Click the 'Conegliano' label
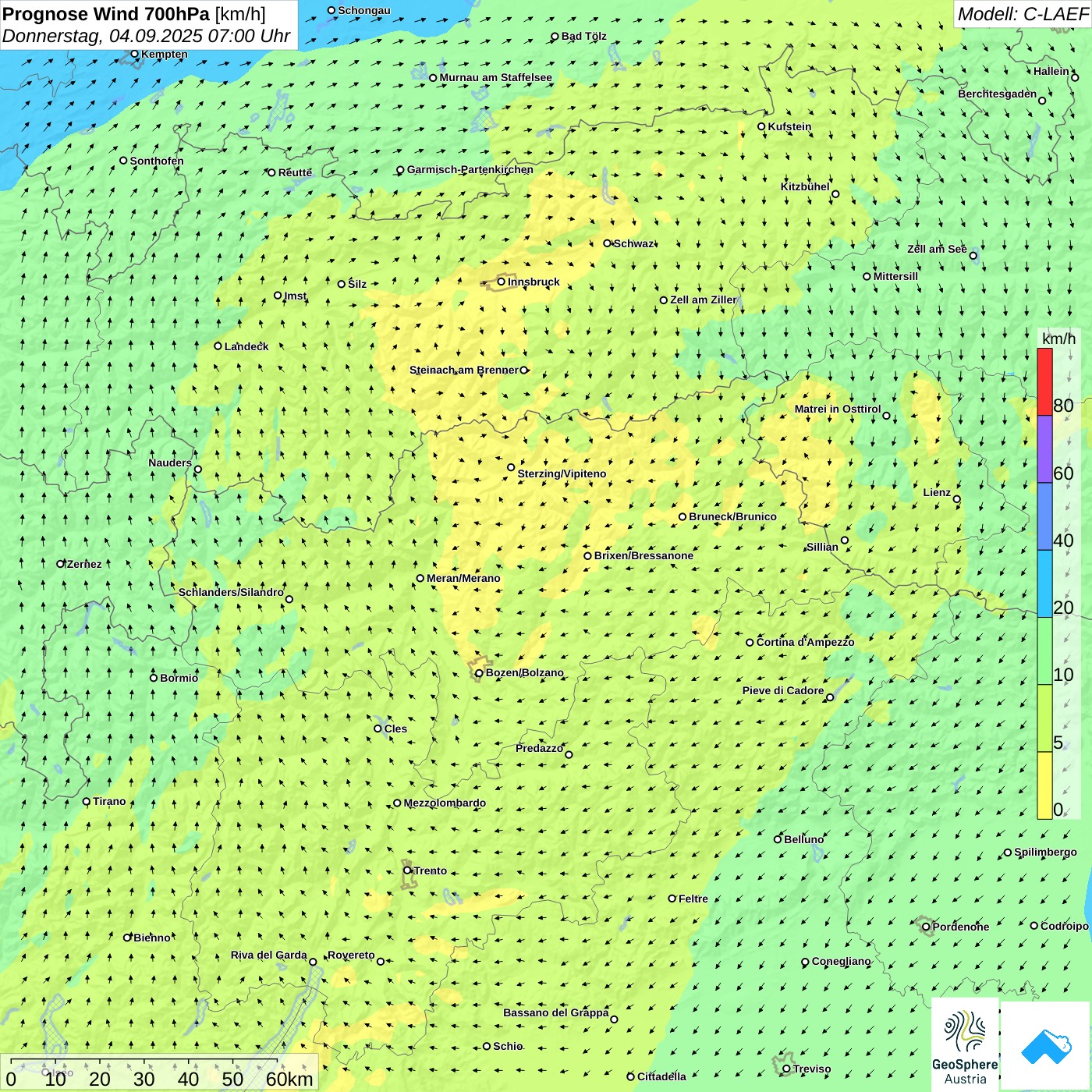This screenshot has height=1092, width=1092. [x=842, y=961]
